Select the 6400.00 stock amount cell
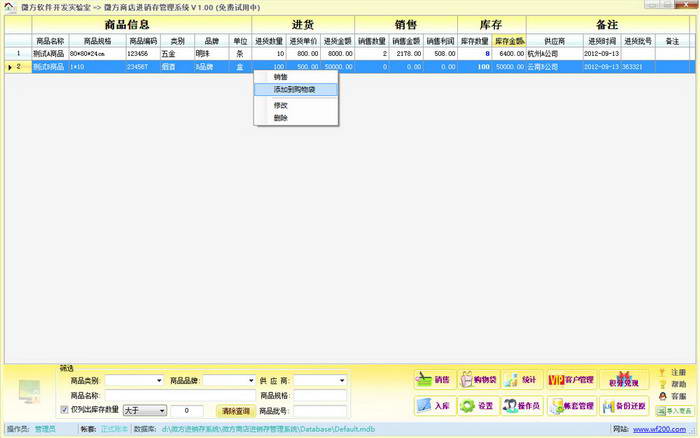 click(509, 54)
